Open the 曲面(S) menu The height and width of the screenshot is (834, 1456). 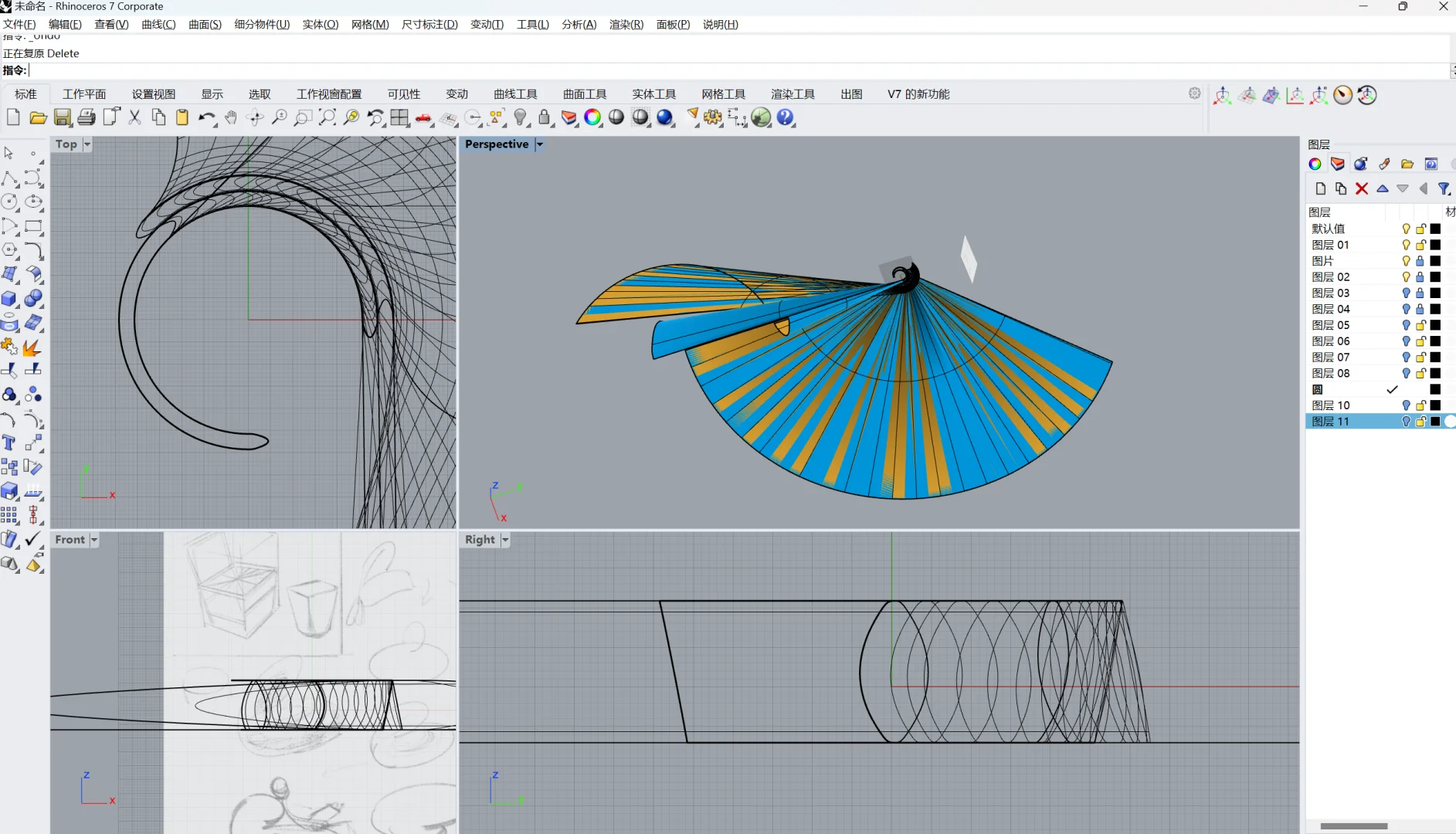[x=205, y=25]
